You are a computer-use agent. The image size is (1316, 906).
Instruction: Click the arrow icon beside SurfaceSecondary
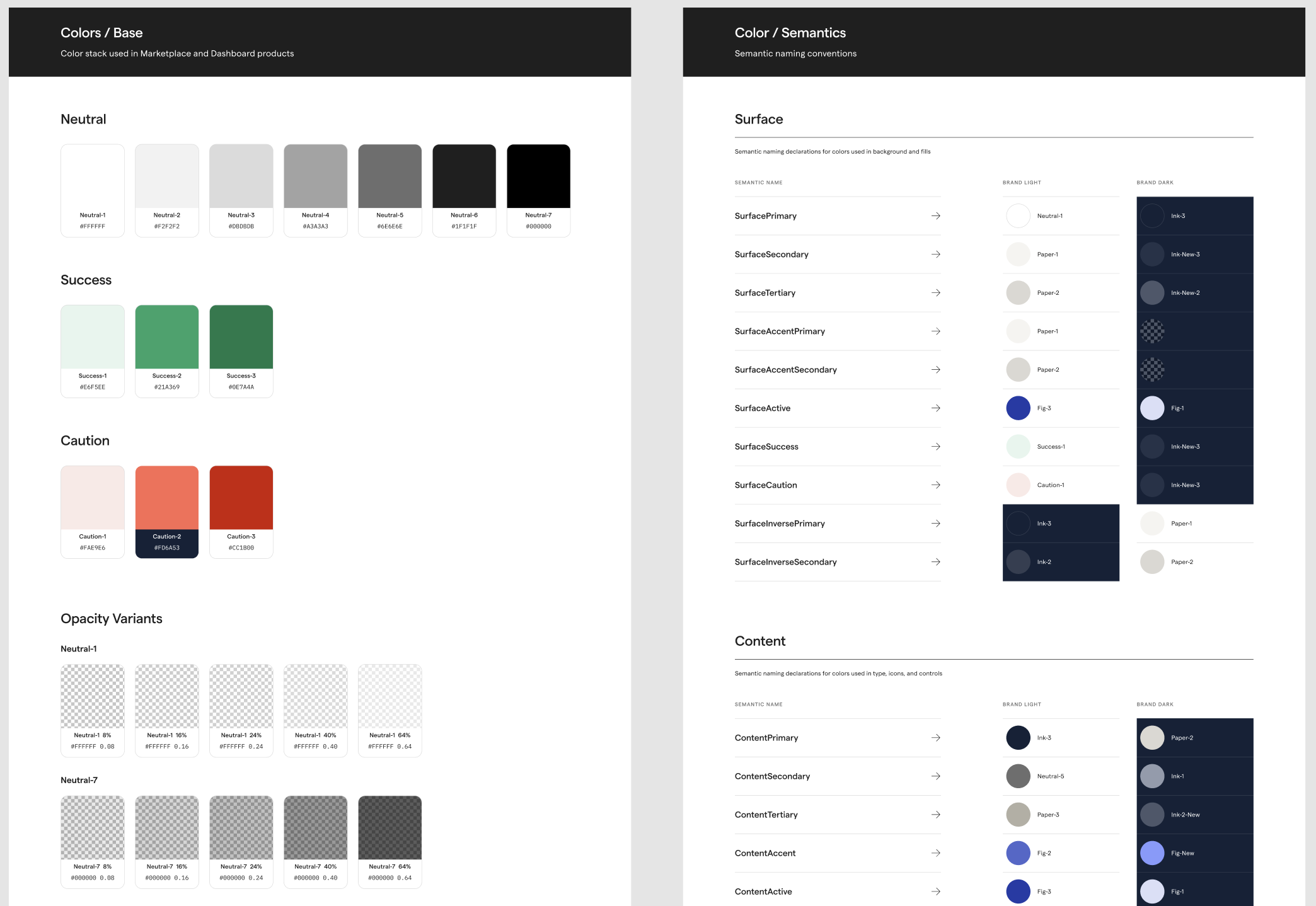[935, 255]
